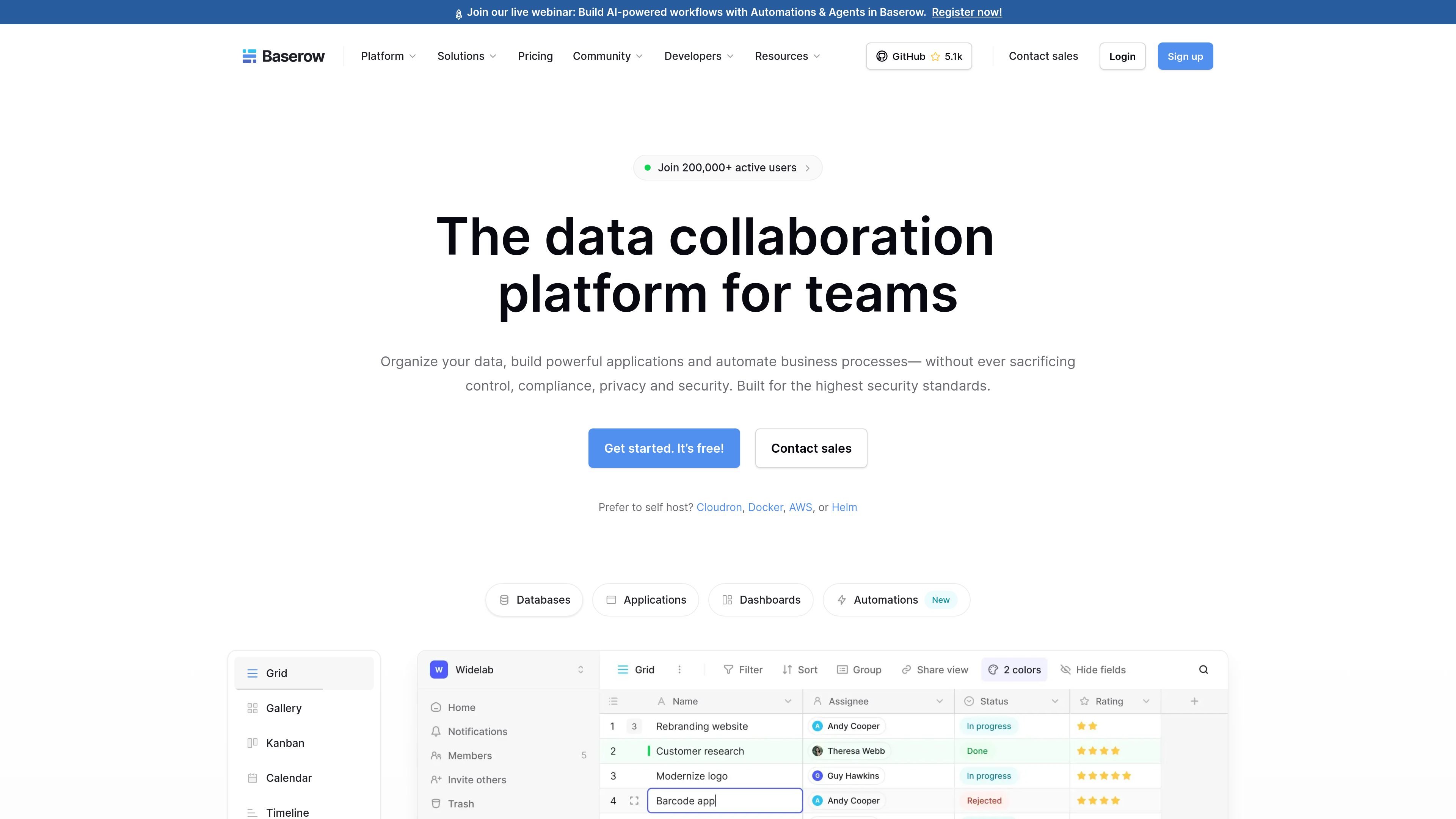The height and width of the screenshot is (819, 1456).
Task: Click the search magnifier icon in grid toolbar
Action: click(1203, 669)
